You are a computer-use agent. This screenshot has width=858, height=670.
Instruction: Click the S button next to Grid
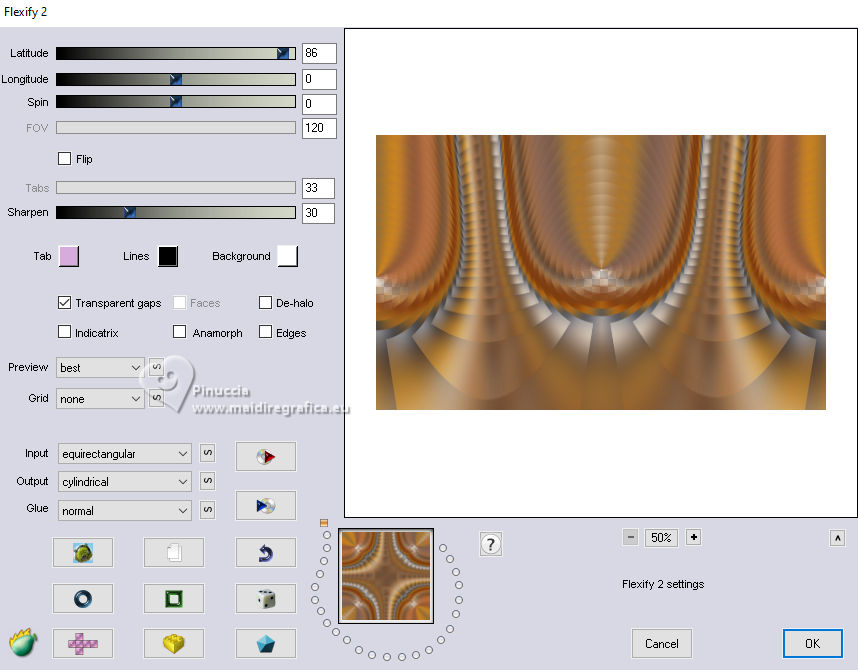[x=156, y=398]
